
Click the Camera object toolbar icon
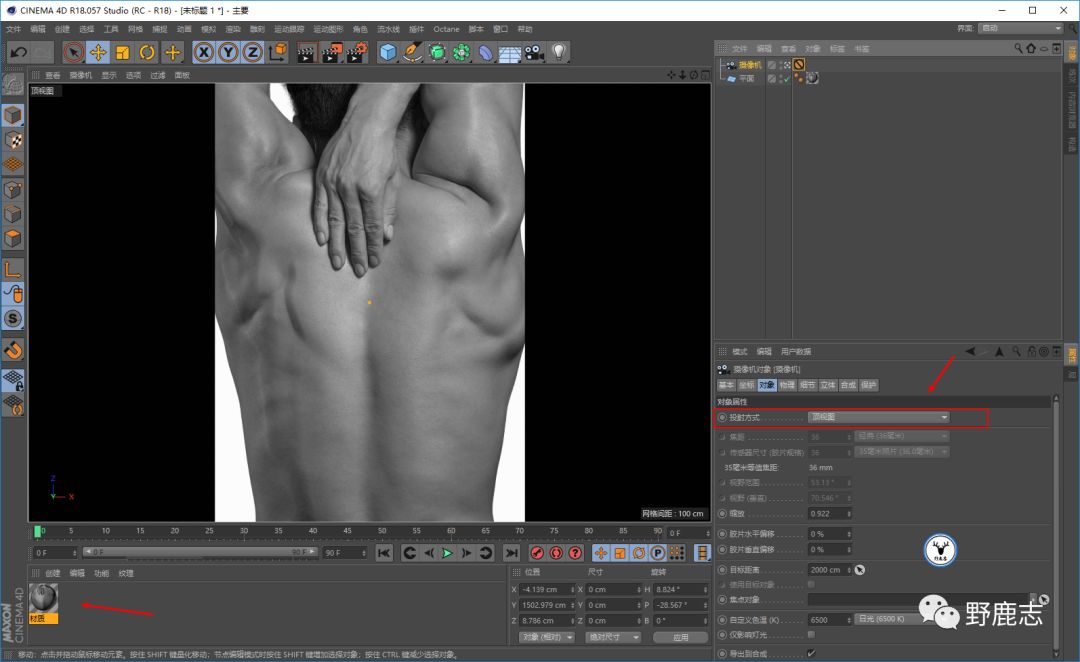(x=534, y=52)
